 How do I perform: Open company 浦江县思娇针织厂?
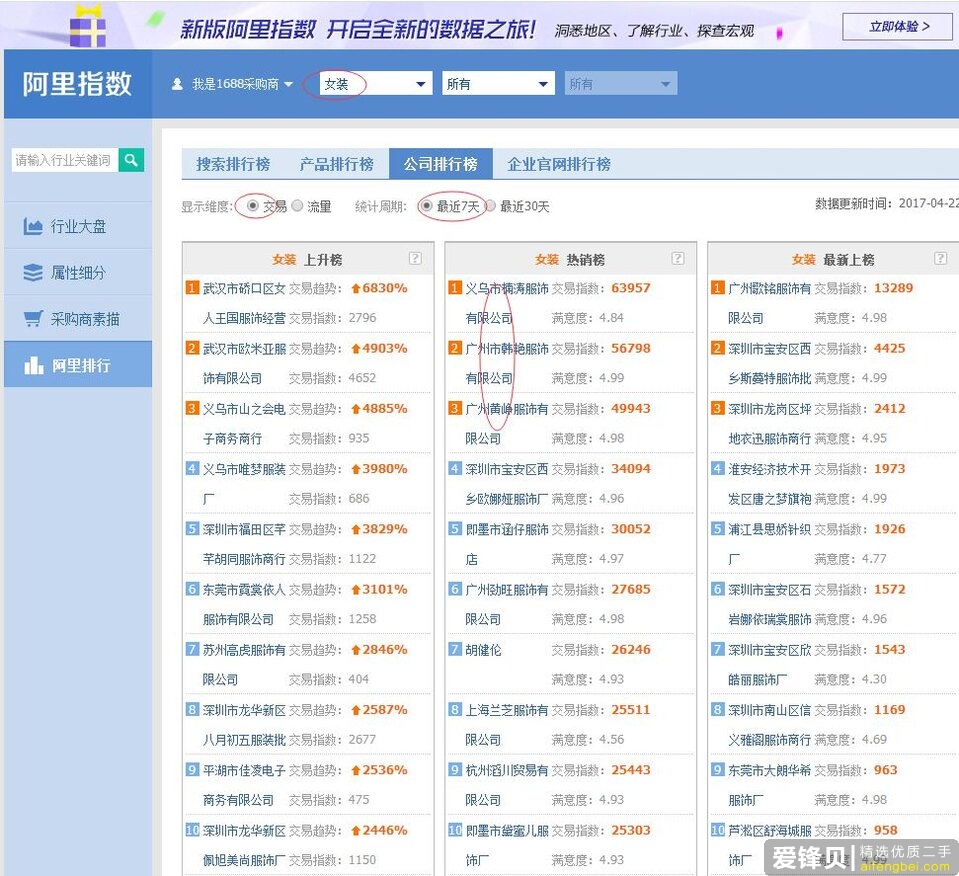[769, 544]
